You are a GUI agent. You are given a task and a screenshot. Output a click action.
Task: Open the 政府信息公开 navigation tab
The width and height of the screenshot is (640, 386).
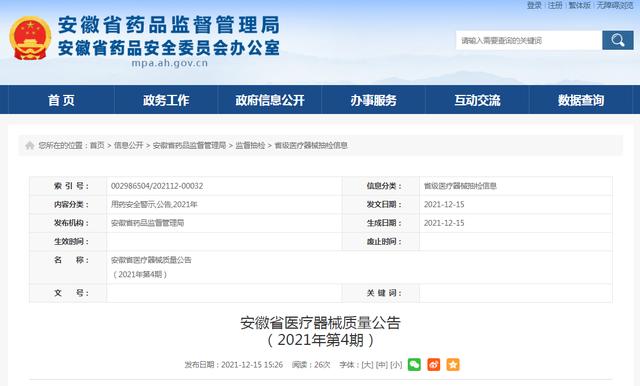point(270,100)
